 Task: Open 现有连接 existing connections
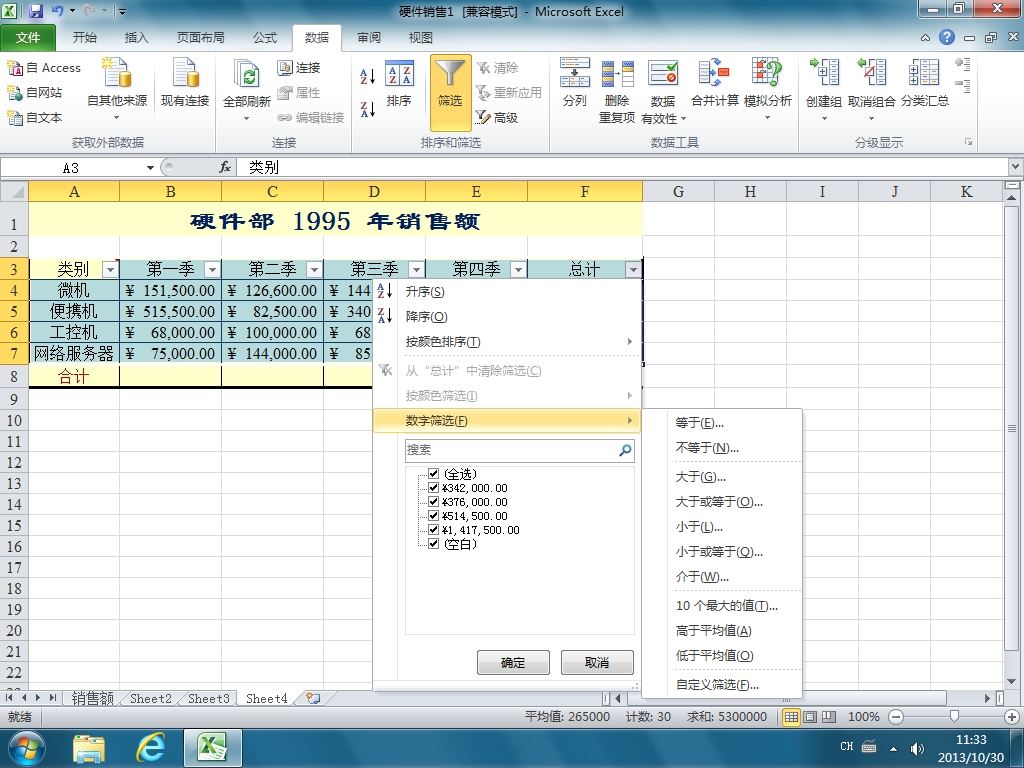185,82
